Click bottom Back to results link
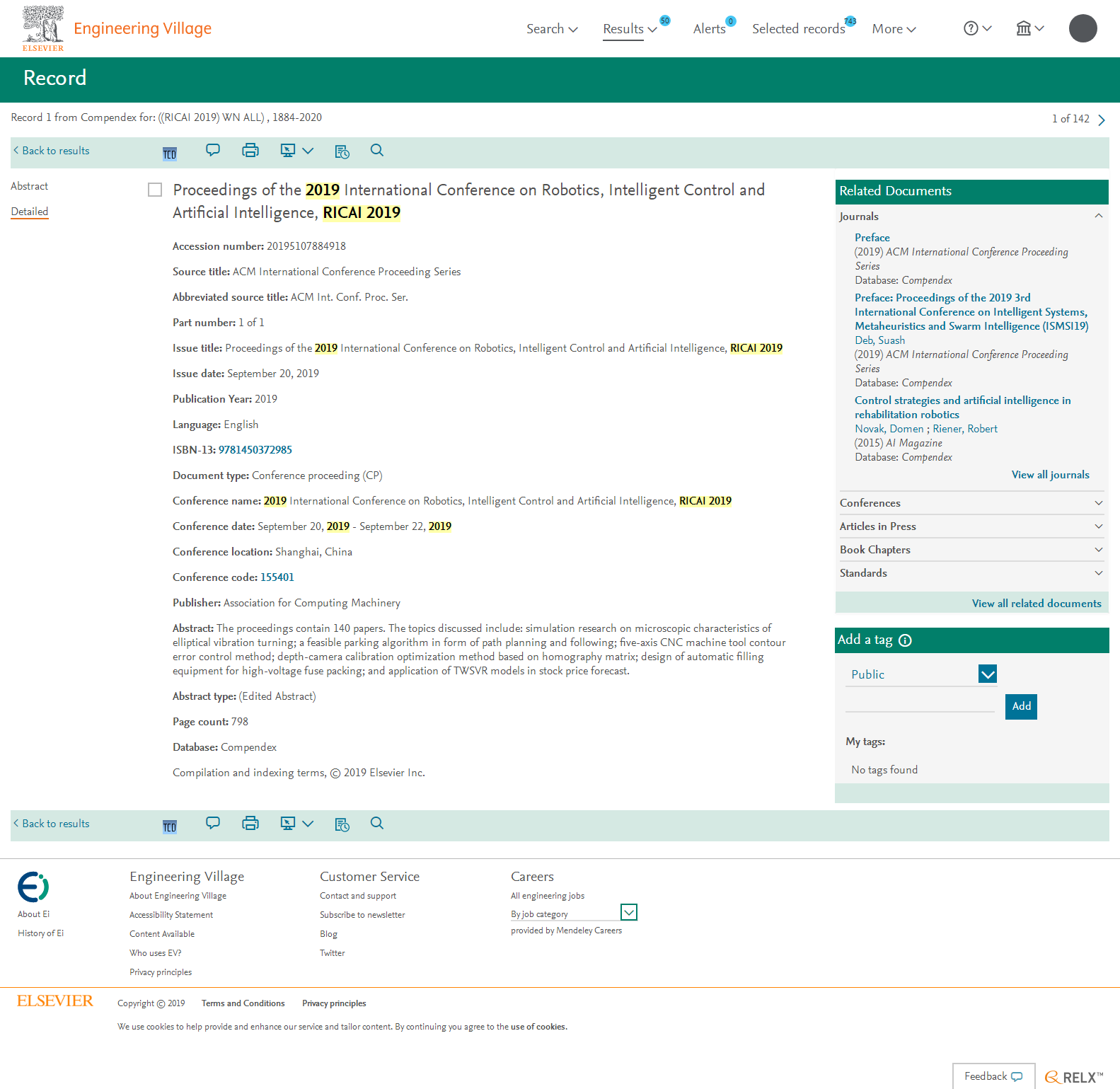Screen dimensions: 1120x1089 (51, 824)
